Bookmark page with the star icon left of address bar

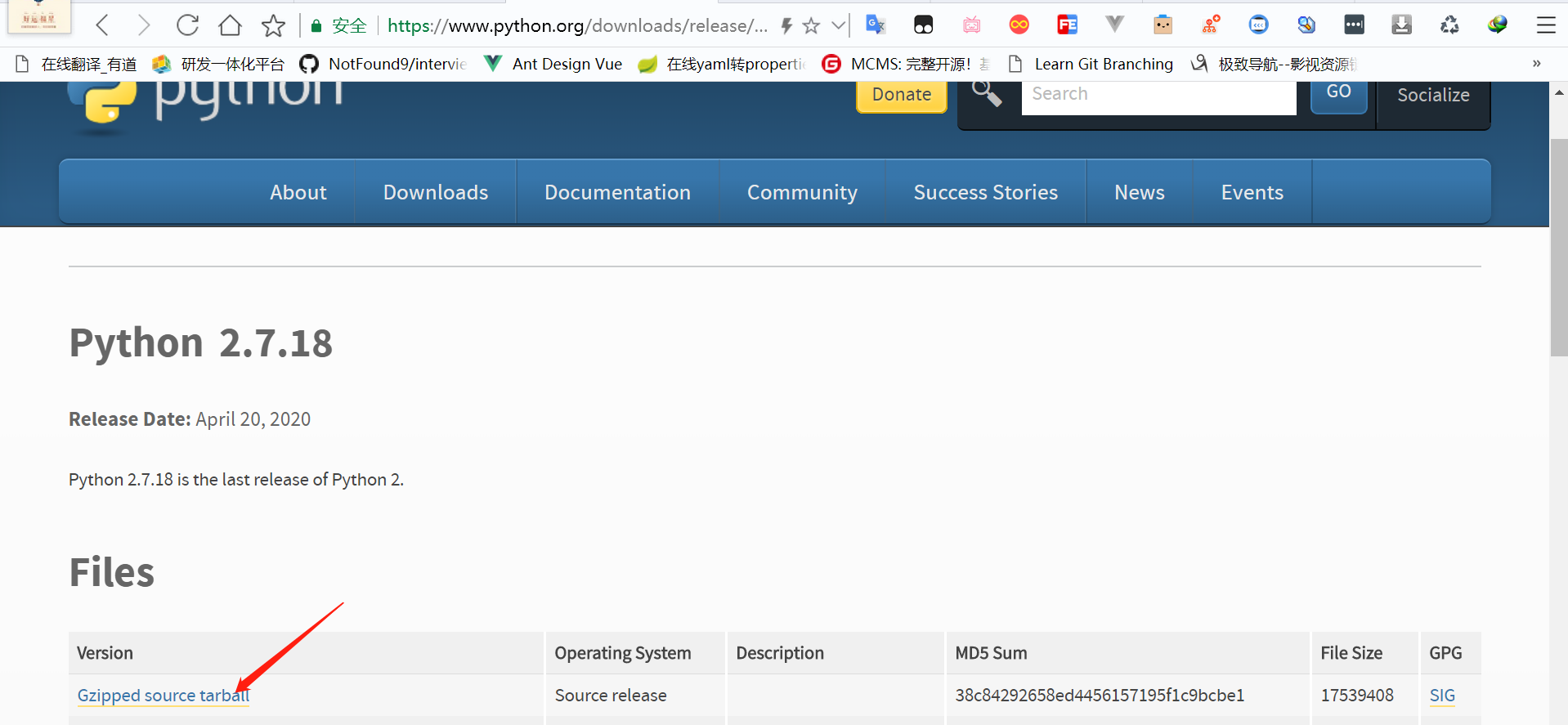273,25
